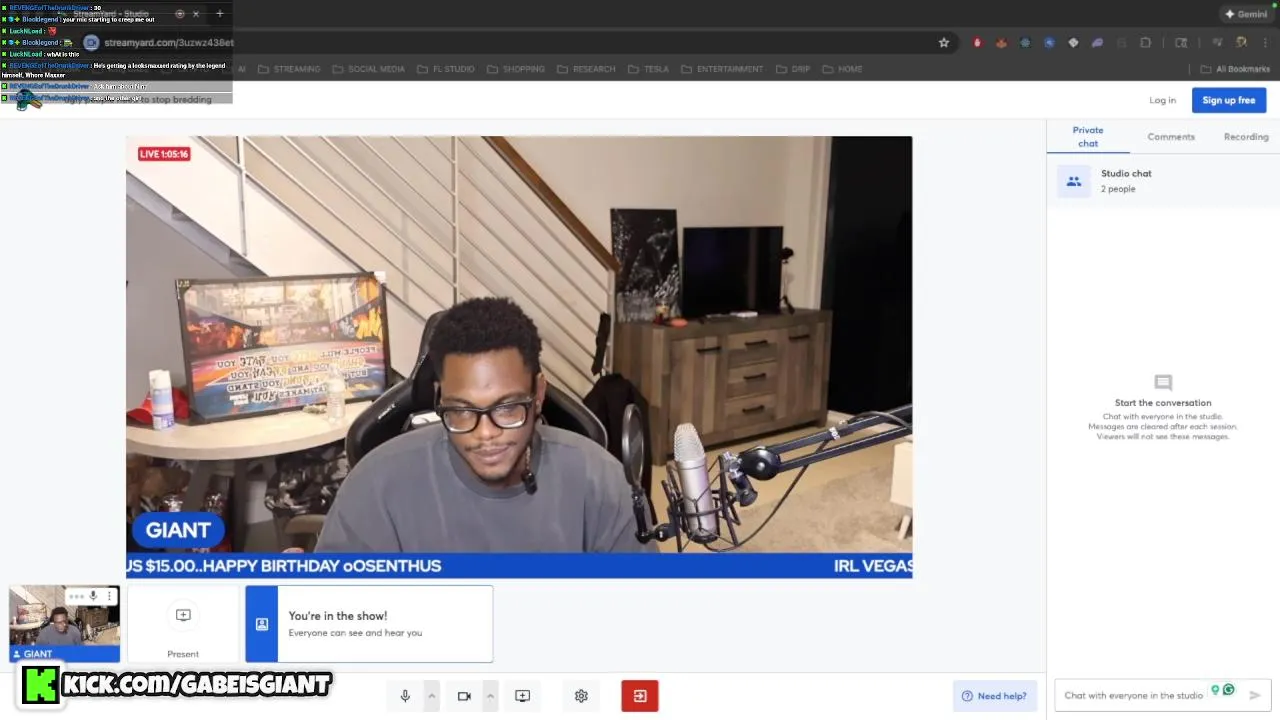Click the streamyard.com address bar
Screen dimensions: 1280x720
[510, 43]
